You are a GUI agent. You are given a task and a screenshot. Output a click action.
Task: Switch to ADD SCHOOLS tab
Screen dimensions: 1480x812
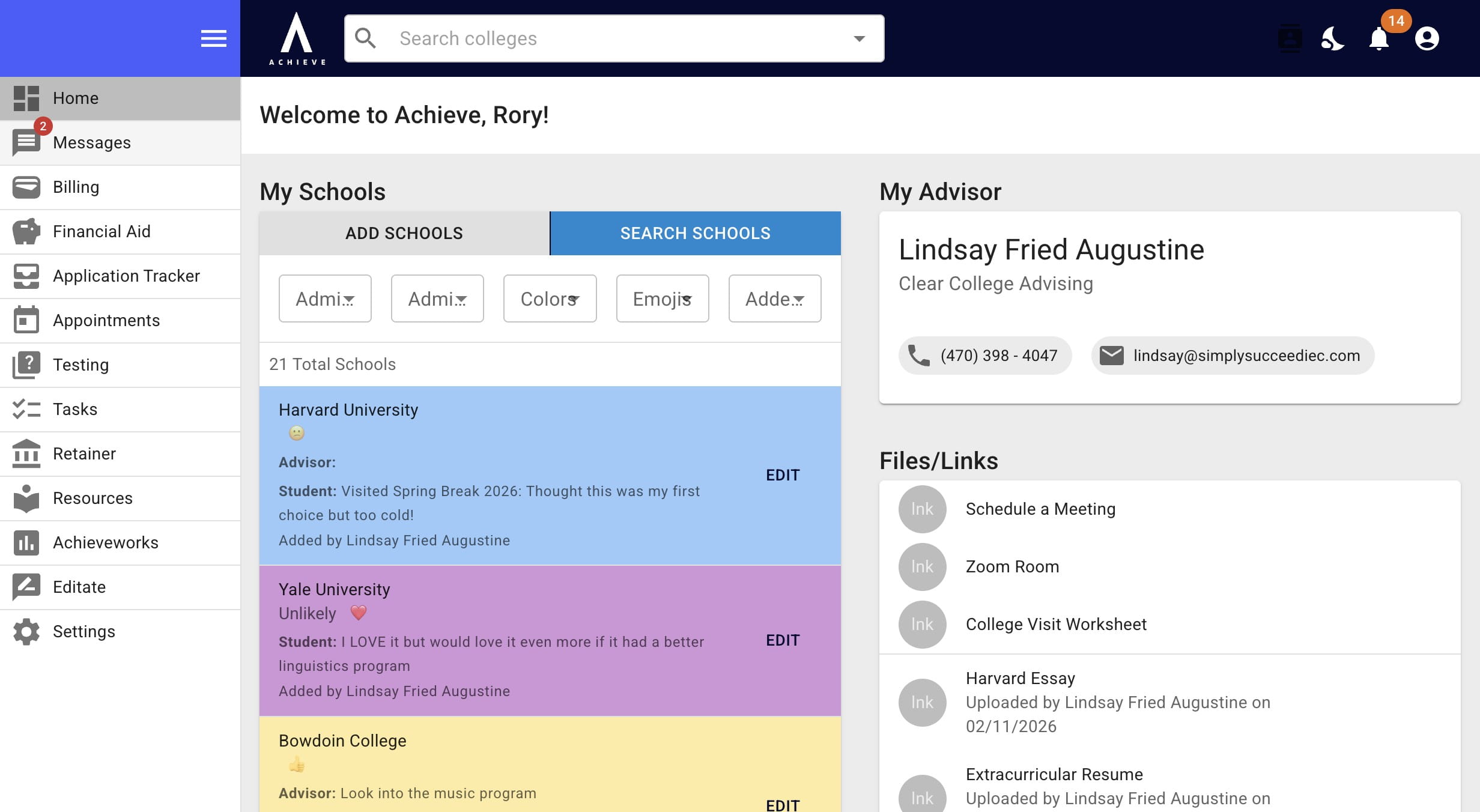pos(404,233)
